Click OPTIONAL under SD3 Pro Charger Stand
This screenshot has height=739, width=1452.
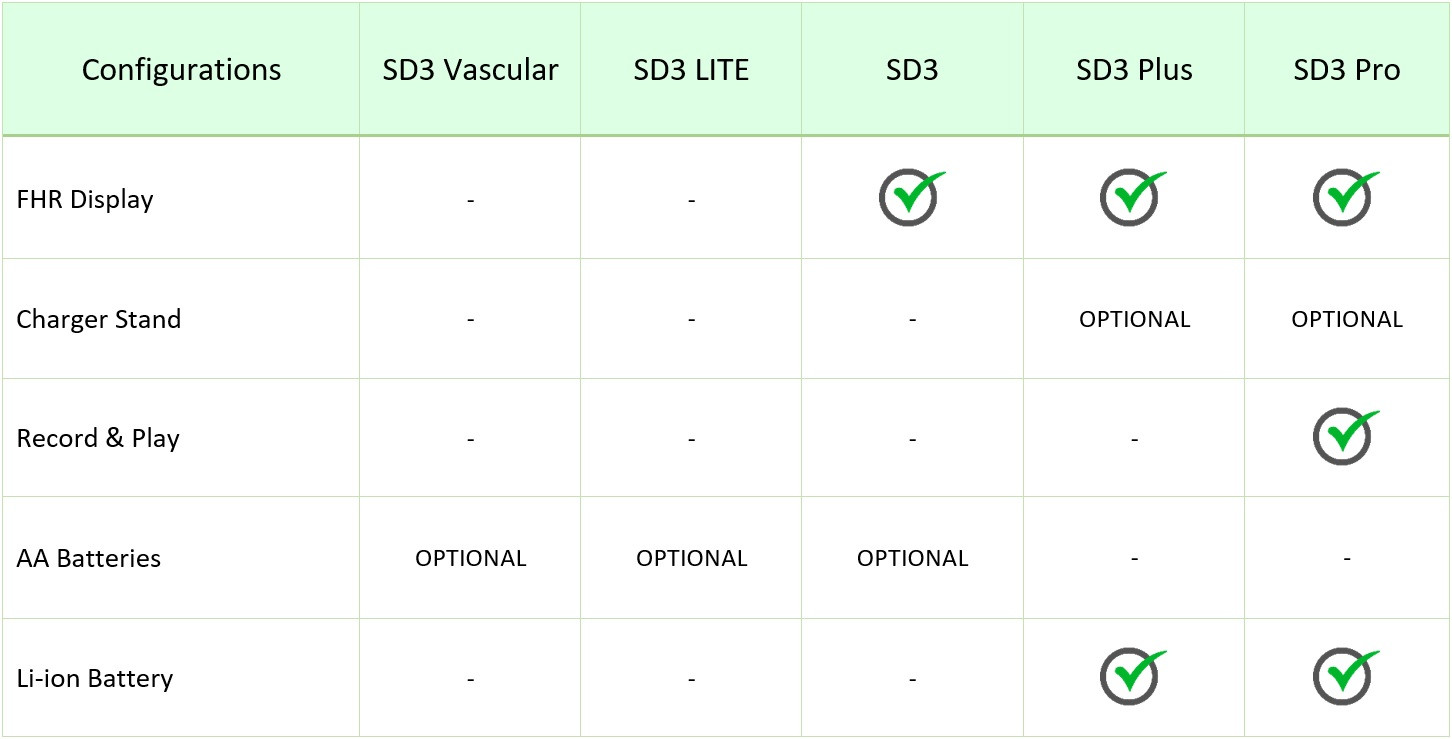[1347, 320]
